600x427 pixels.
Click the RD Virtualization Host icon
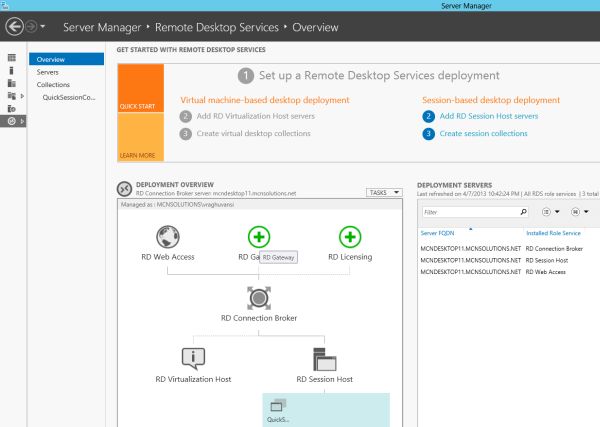click(x=193, y=358)
